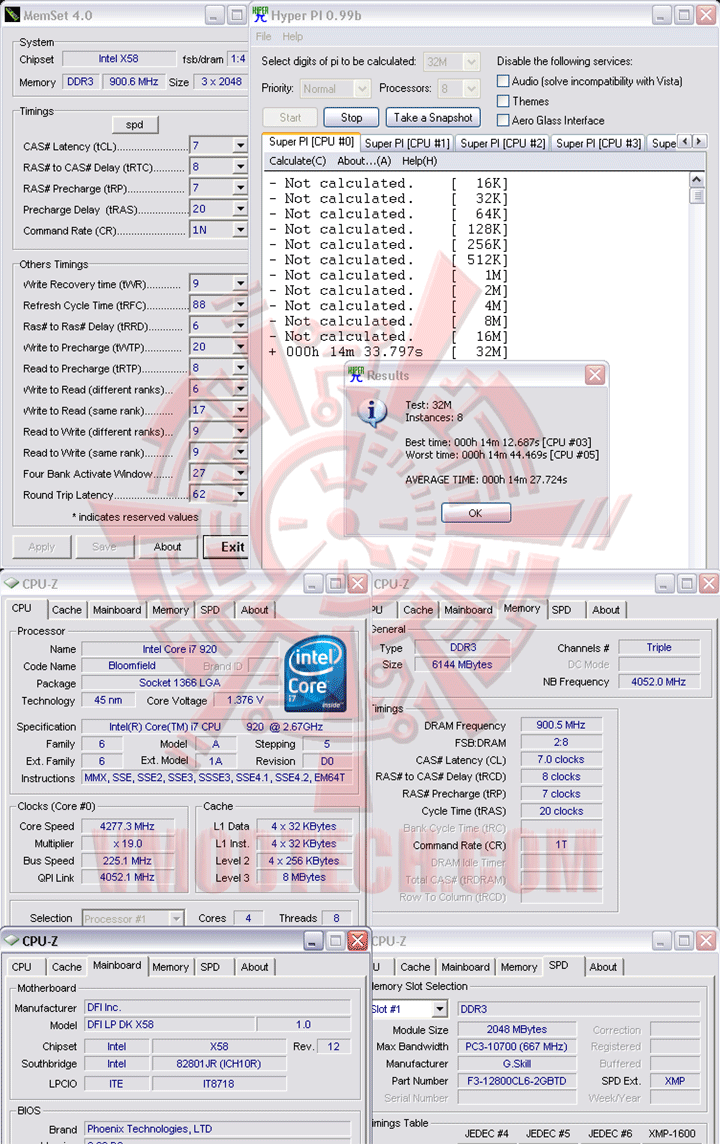Image resolution: width=720 pixels, height=1144 pixels.
Task: Check the Aero Glass Interface option
Action: pos(503,120)
